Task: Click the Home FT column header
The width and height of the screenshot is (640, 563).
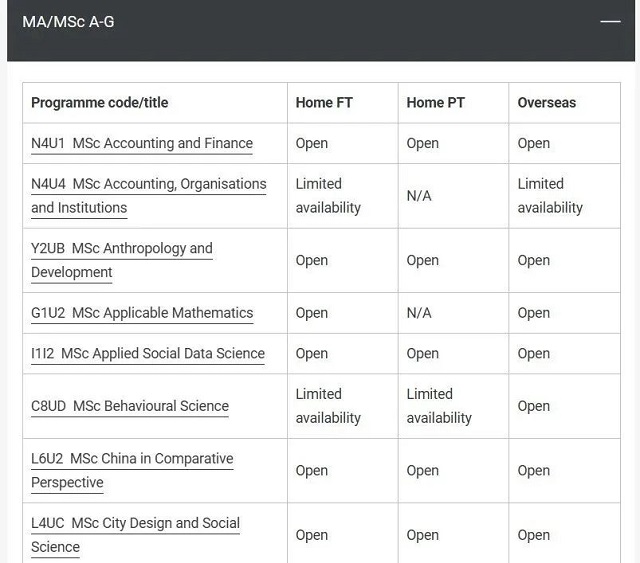Action: coord(324,102)
